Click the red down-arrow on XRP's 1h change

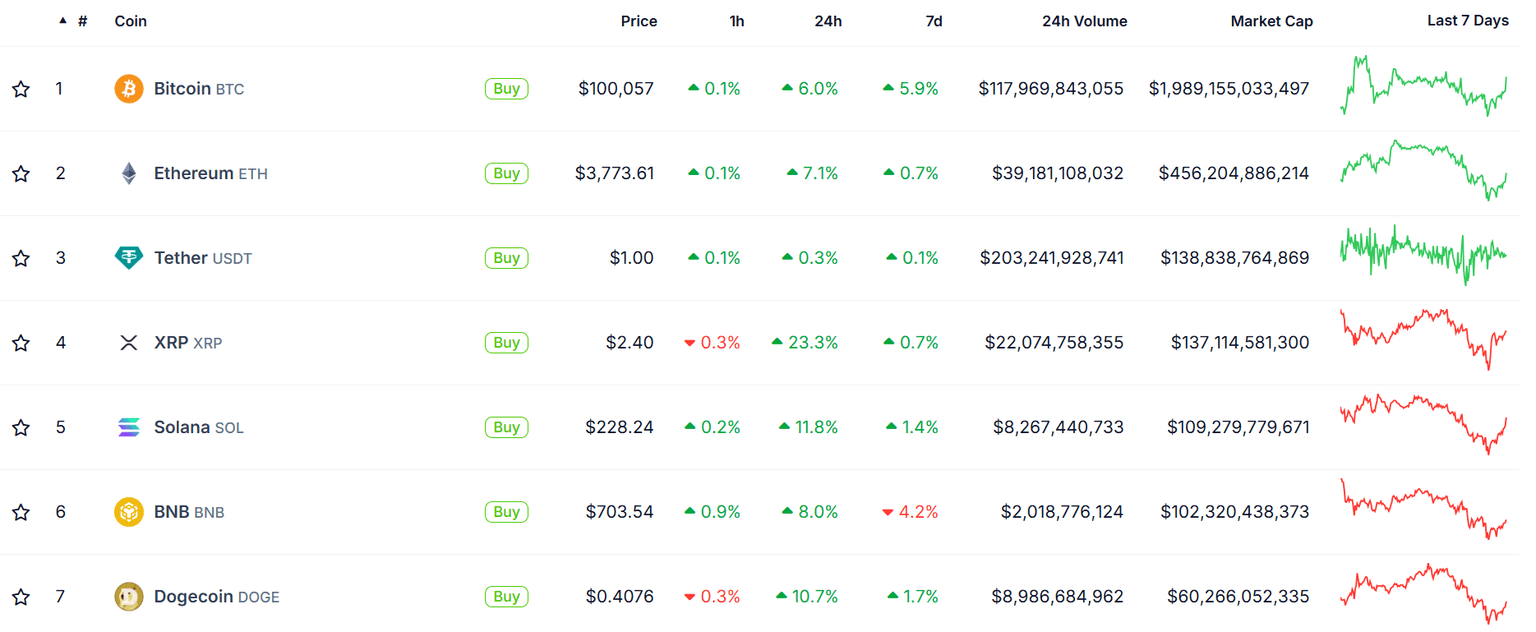[690, 342]
